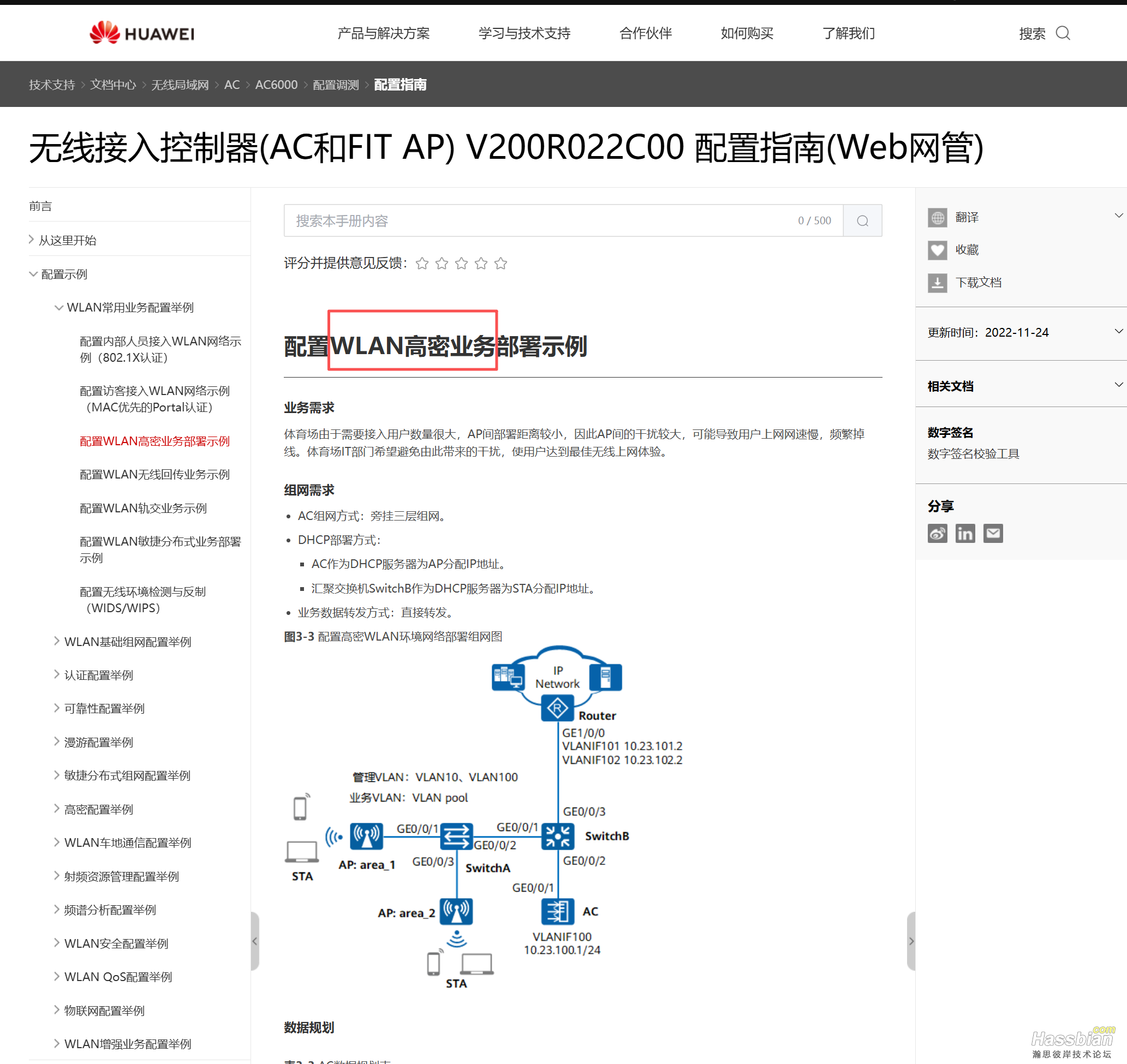The height and width of the screenshot is (1064, 1127).
Task: Click the Huawei logo
Action: pyautogui.click(x=142, y=33)
